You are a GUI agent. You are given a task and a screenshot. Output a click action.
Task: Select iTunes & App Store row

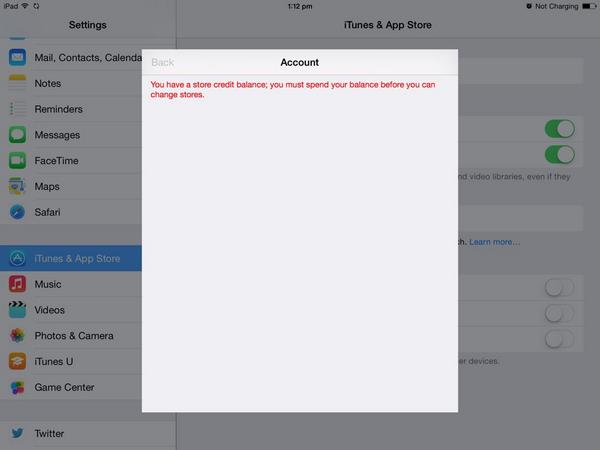(x=71, y=258)
